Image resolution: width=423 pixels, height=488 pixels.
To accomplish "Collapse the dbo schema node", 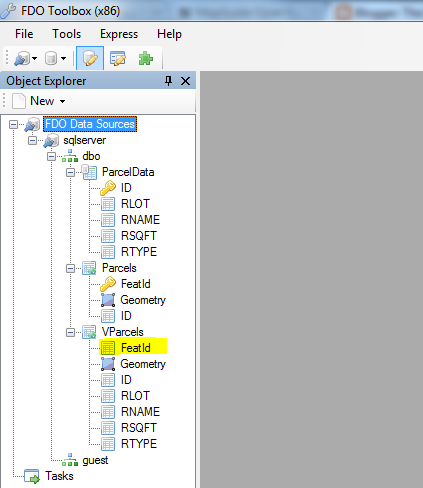I will (51, 156).
